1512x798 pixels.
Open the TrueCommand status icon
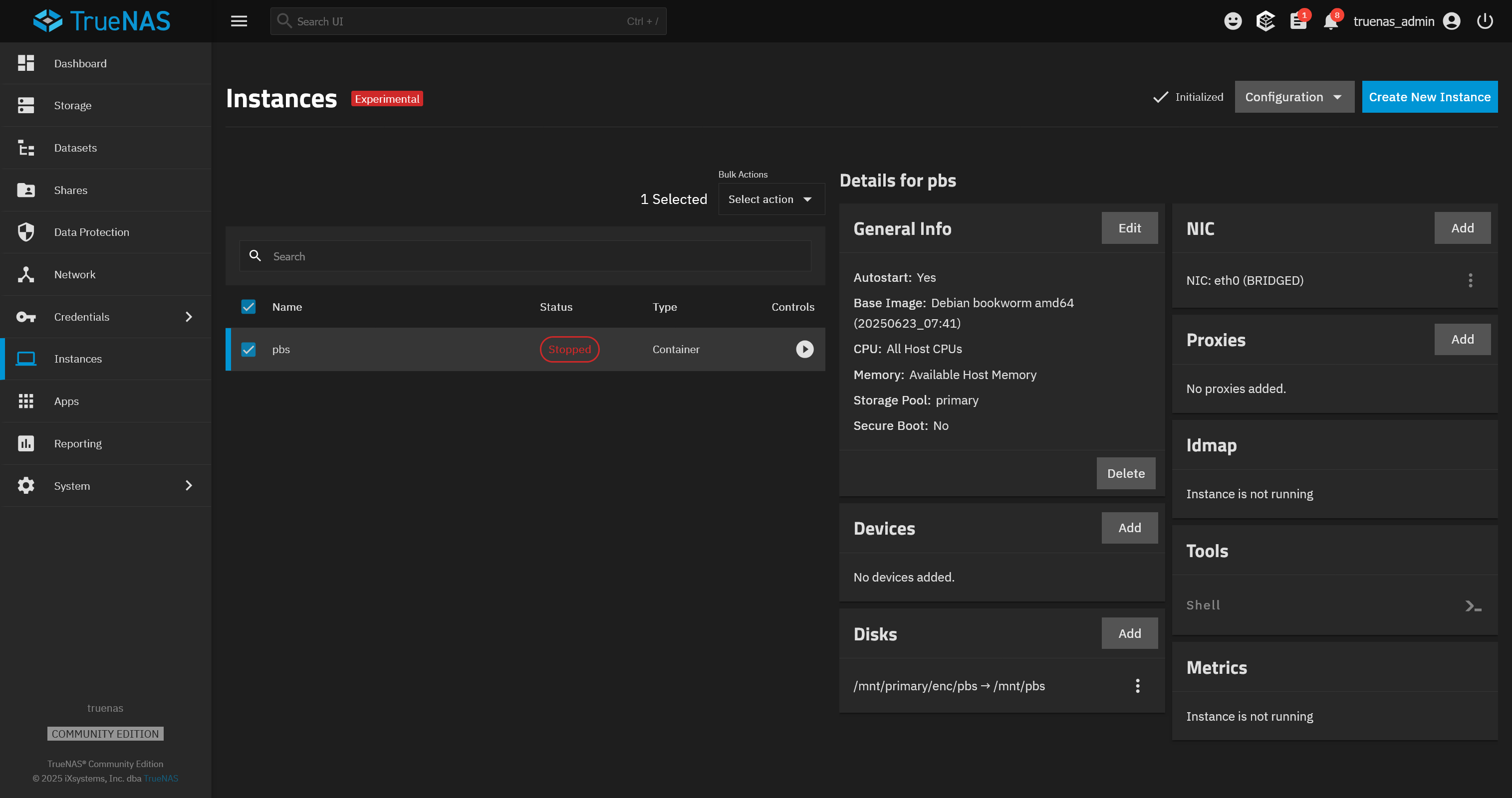[x=1265, y=21]
